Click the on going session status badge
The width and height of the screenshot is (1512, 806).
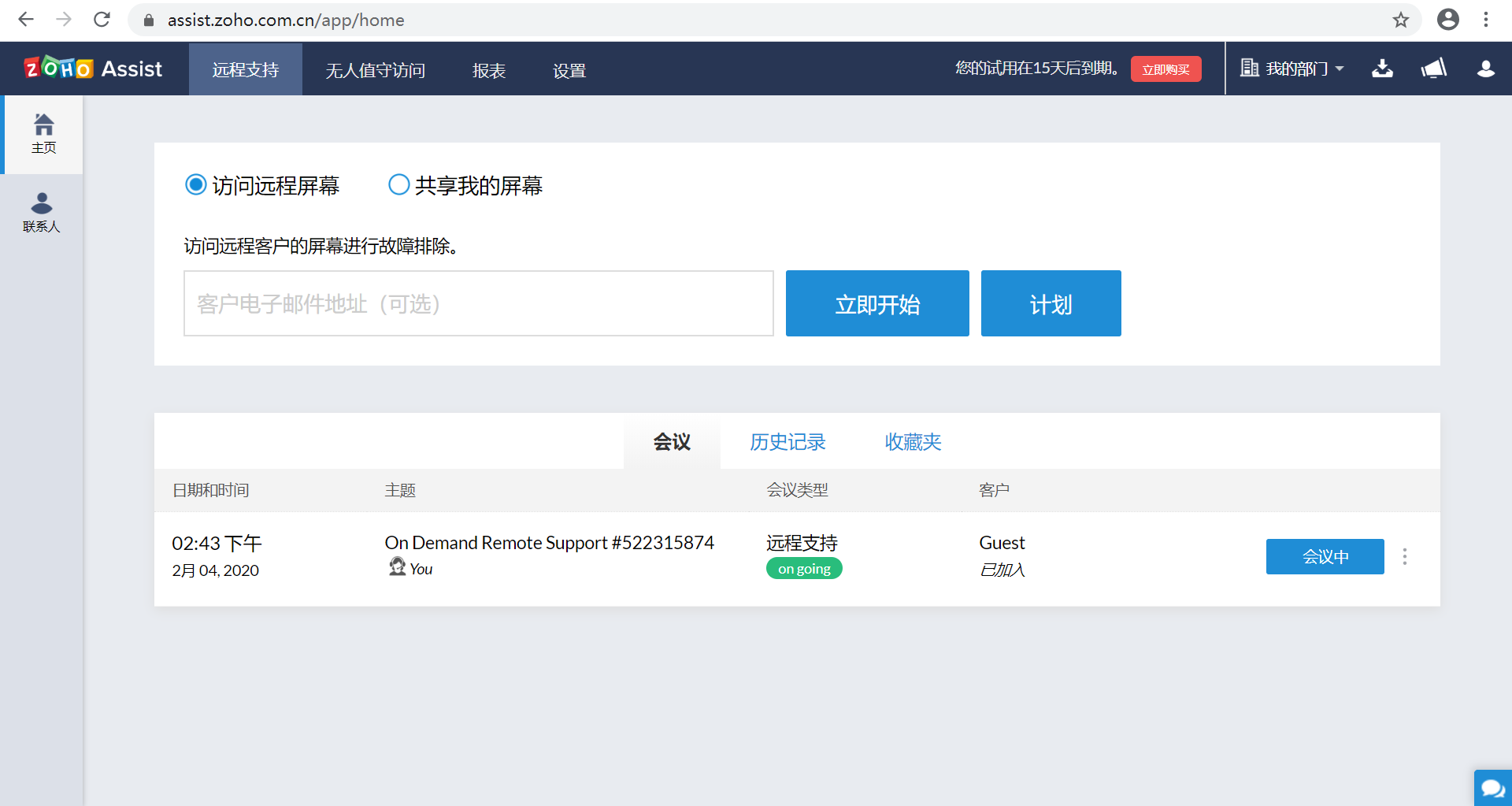pyautogui.click(x=804, y=567)
